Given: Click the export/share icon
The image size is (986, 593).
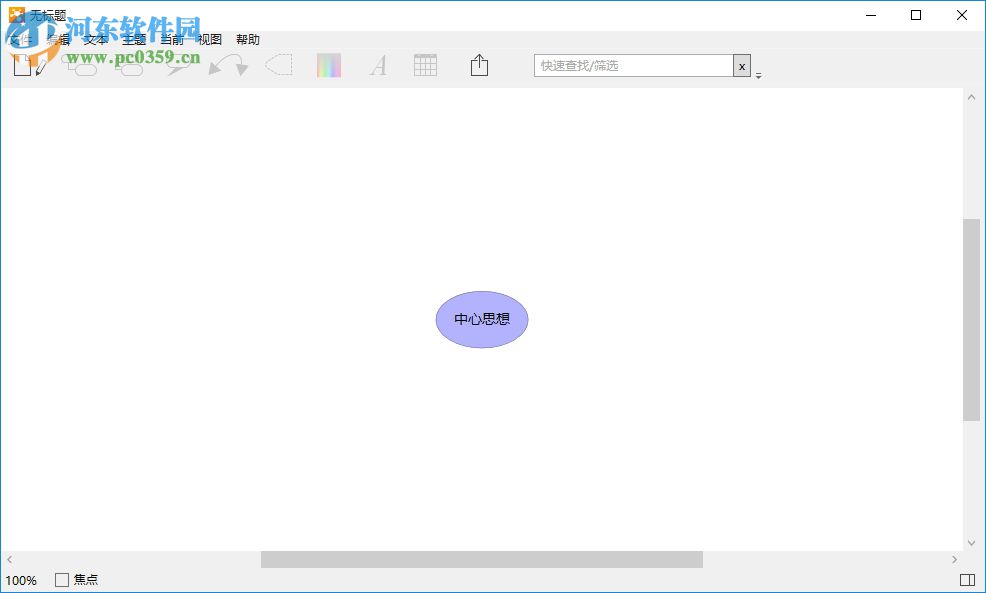Looking at the screenshot, I should click(479, 64).
